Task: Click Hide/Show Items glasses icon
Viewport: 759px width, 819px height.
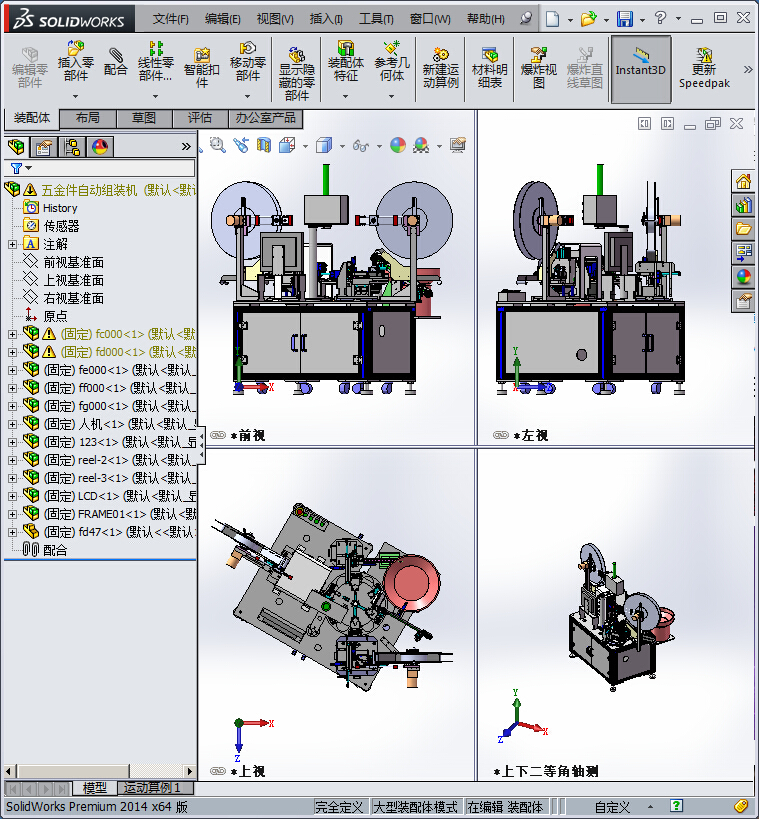Action: (361, 145)
